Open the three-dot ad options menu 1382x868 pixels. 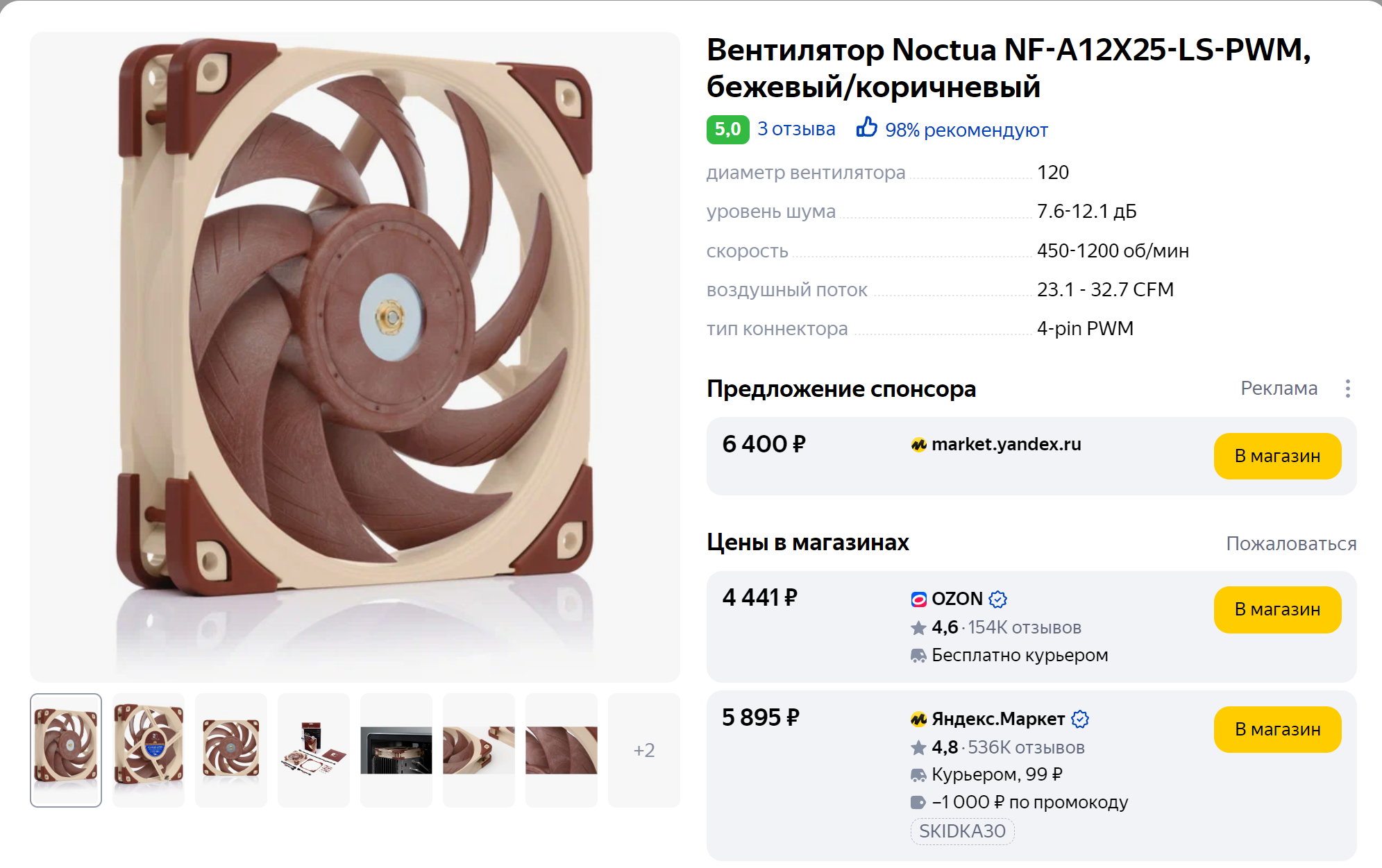click(x=1347, y=389)
